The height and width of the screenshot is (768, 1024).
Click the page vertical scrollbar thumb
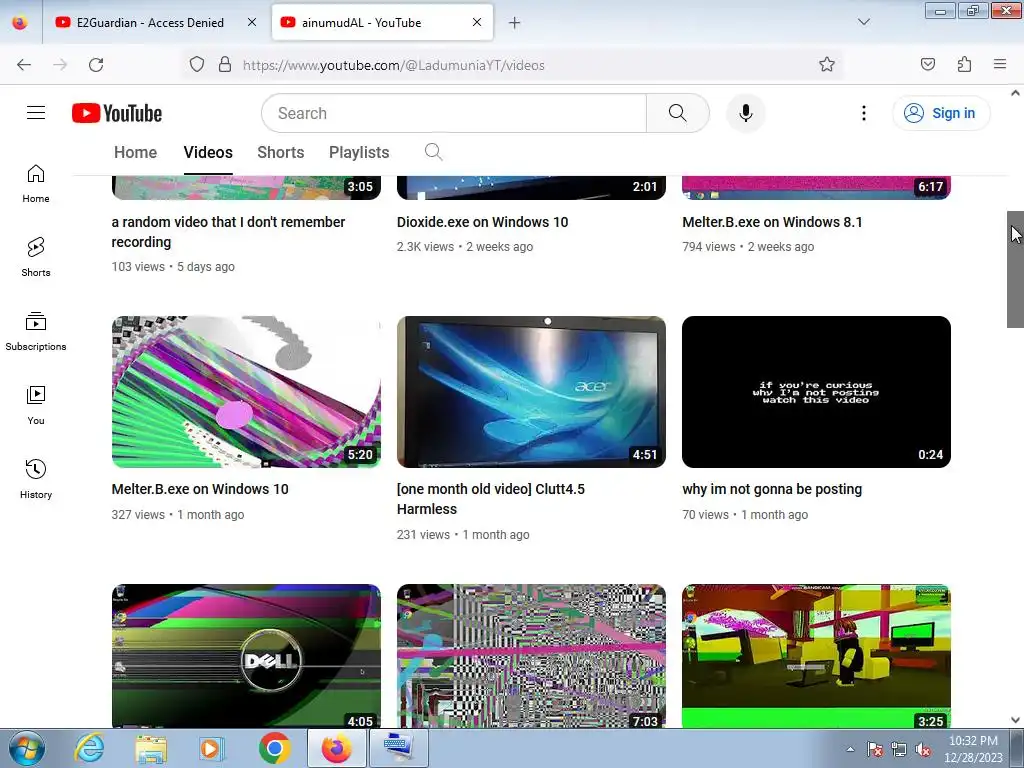(x=1015, y=269)
